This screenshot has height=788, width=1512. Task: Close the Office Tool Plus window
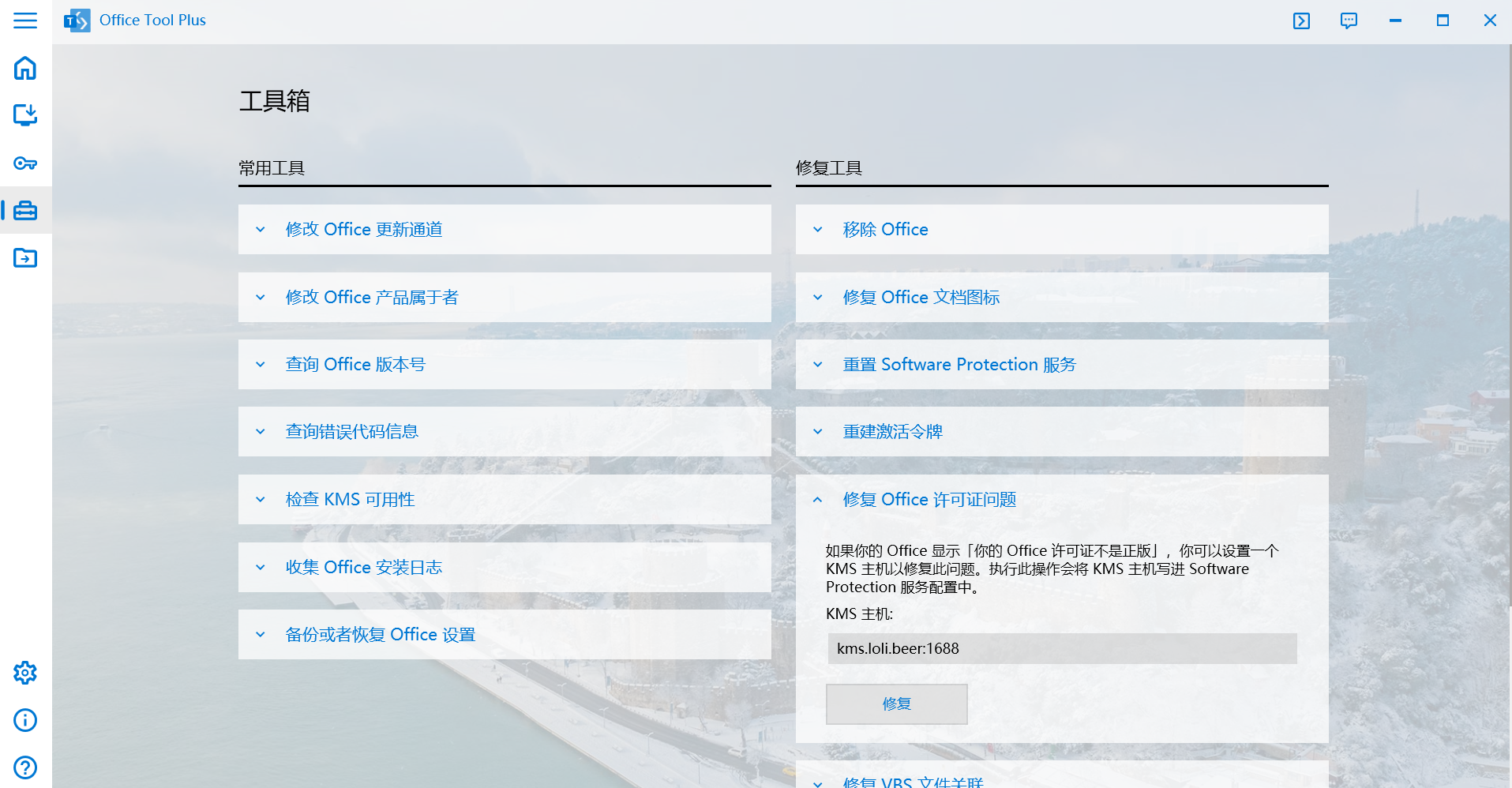coord(1490,21)
